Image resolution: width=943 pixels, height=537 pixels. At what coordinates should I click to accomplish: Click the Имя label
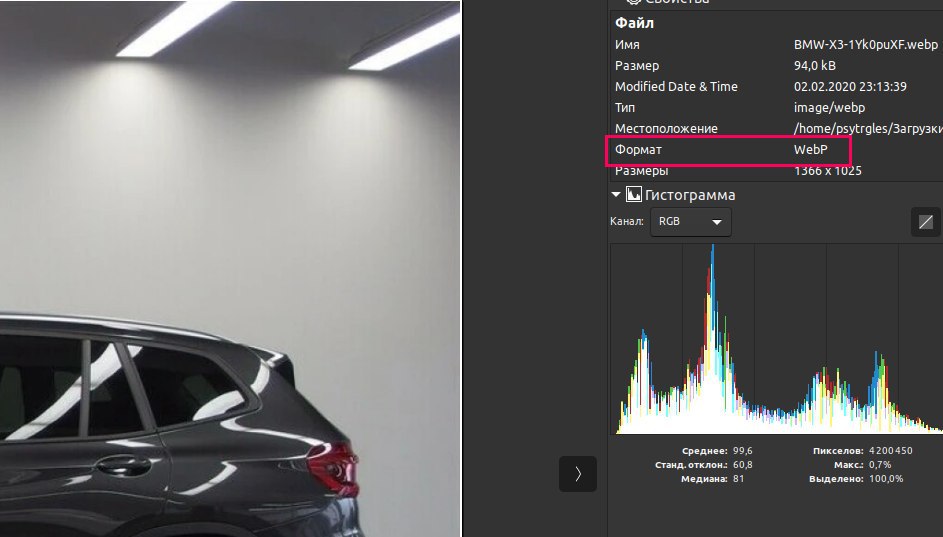pos(627,44)
